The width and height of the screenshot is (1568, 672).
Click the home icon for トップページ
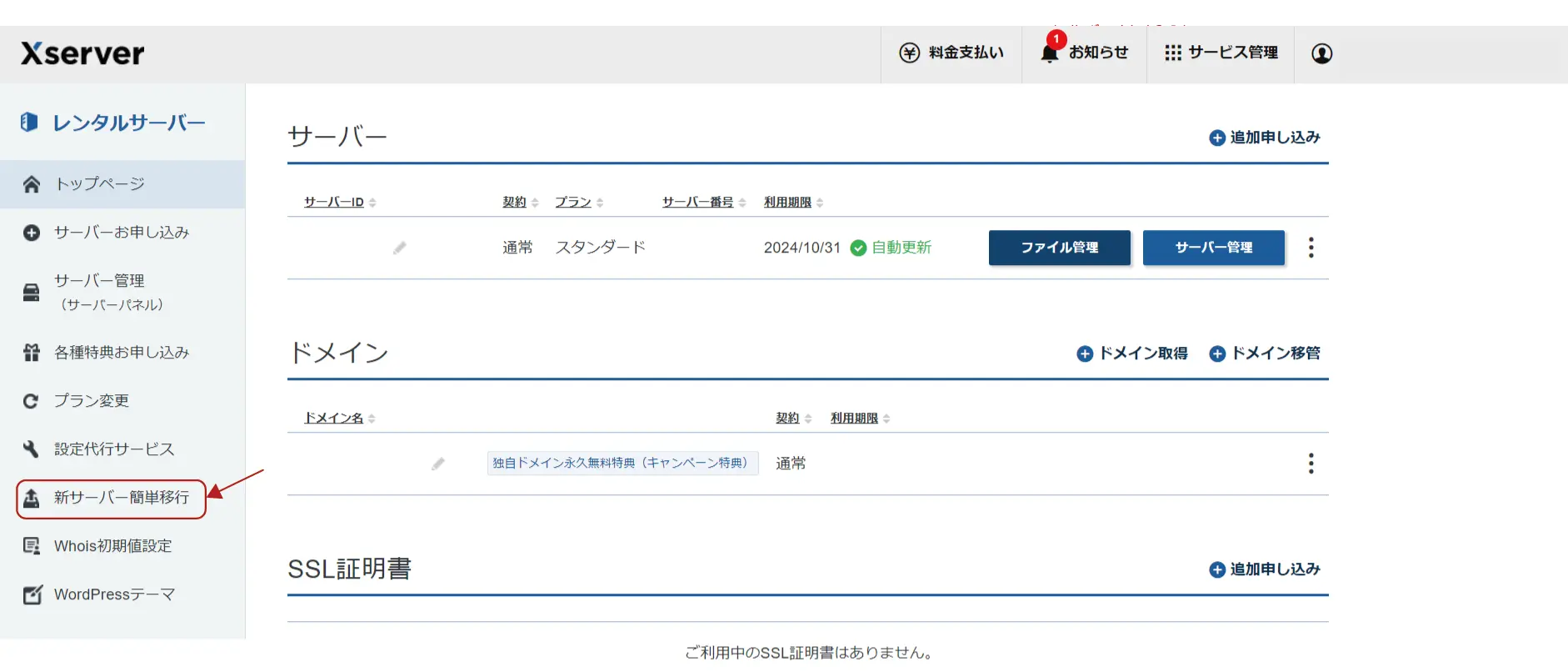(32, 184)
